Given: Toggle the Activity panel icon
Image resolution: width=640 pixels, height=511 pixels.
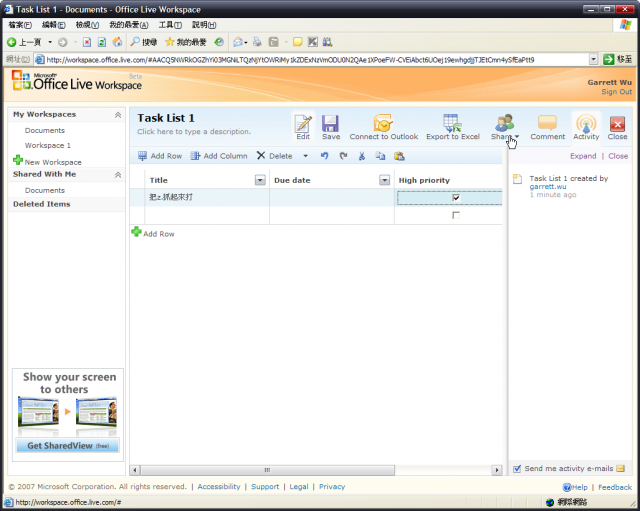Looking at the screenshot, I should tap(586, 123).
